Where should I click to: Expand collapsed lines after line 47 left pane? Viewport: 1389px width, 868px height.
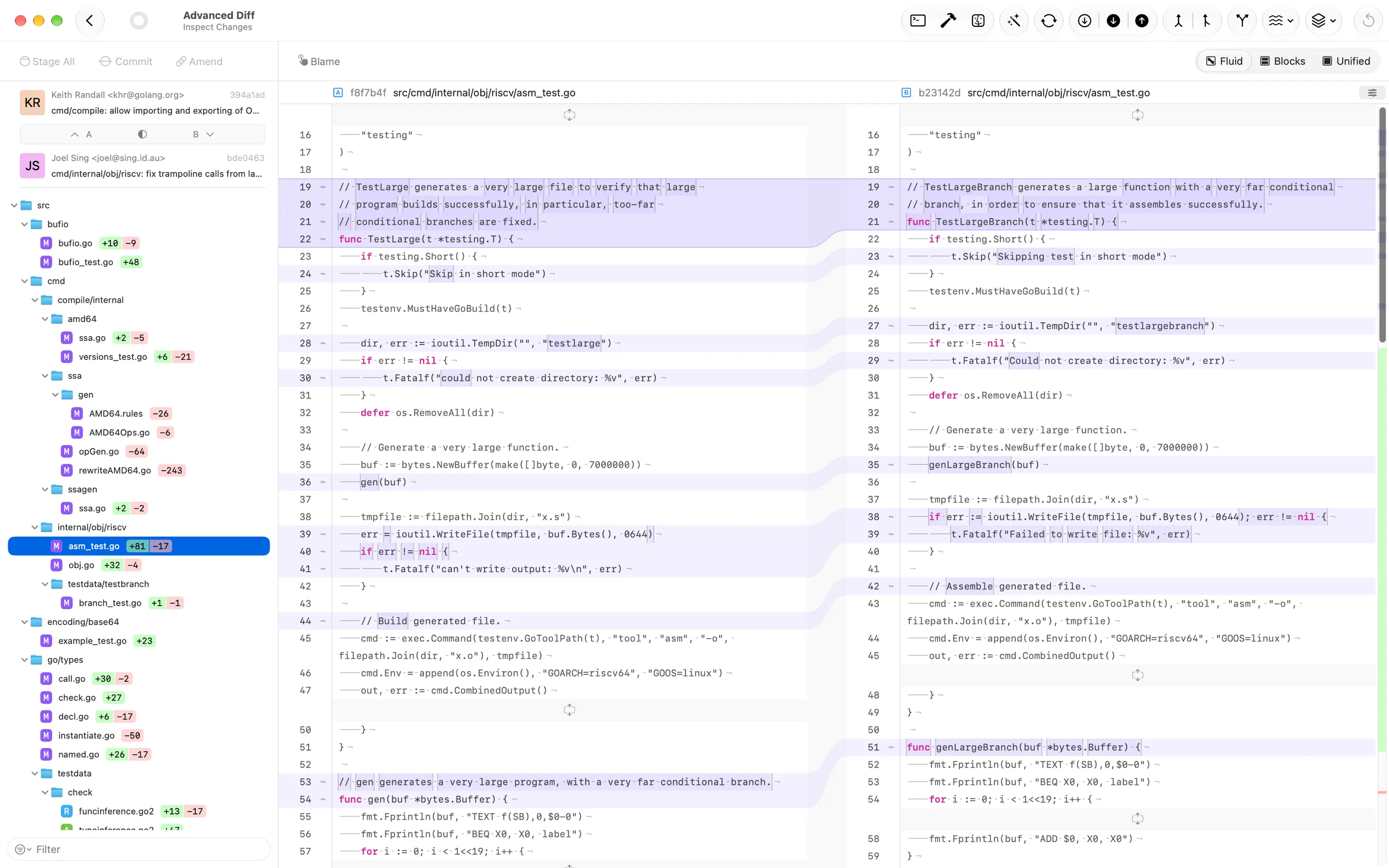point(570,710)
